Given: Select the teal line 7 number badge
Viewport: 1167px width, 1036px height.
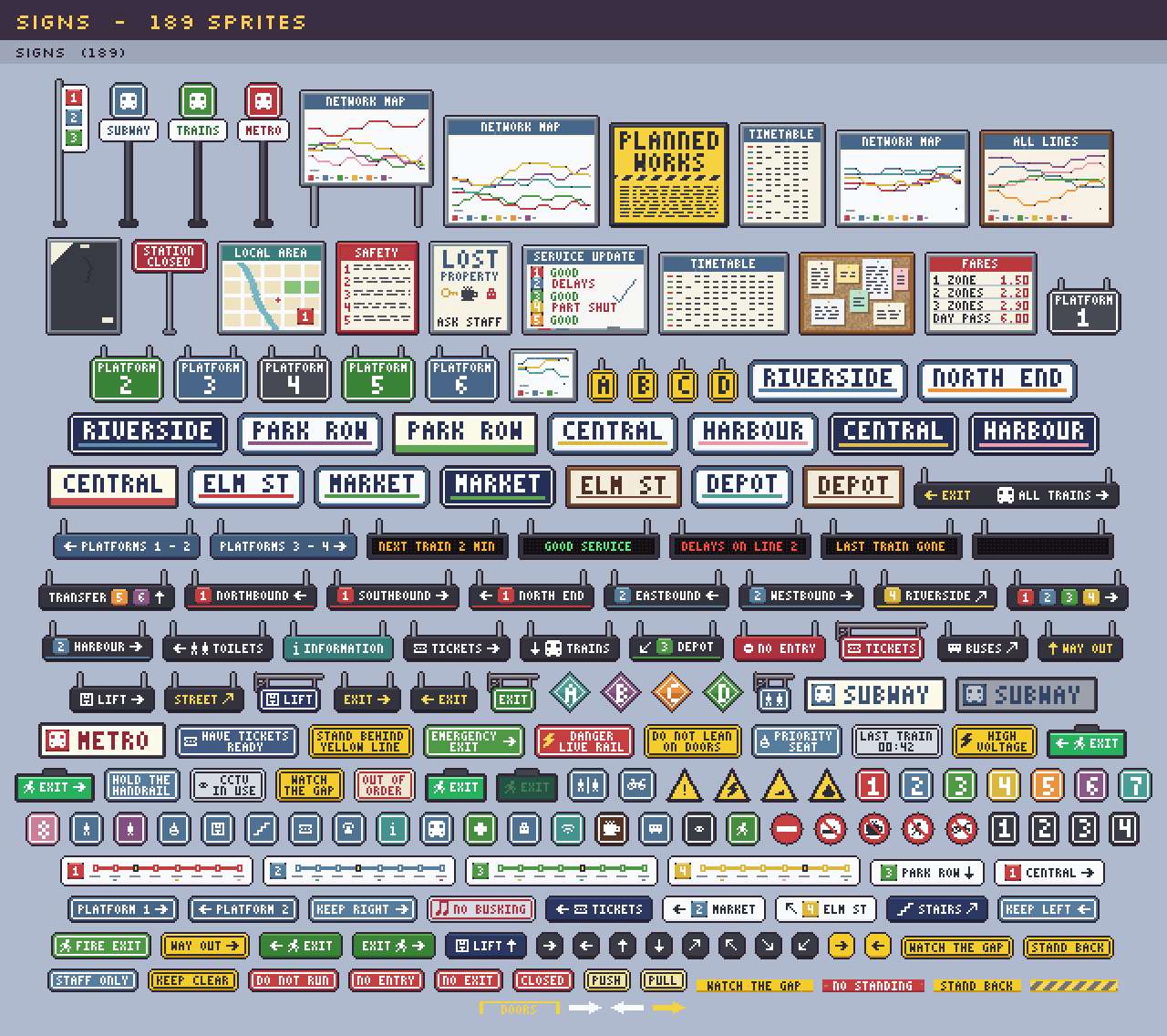Looking at the screenshot, I should coord(1135,785).
